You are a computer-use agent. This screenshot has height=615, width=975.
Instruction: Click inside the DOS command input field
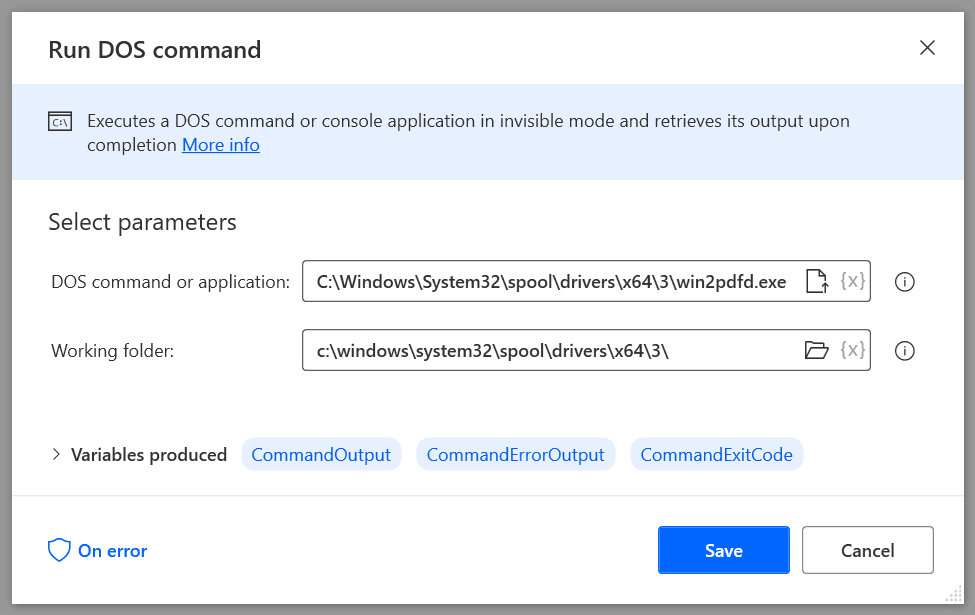(x=550, y=281)
